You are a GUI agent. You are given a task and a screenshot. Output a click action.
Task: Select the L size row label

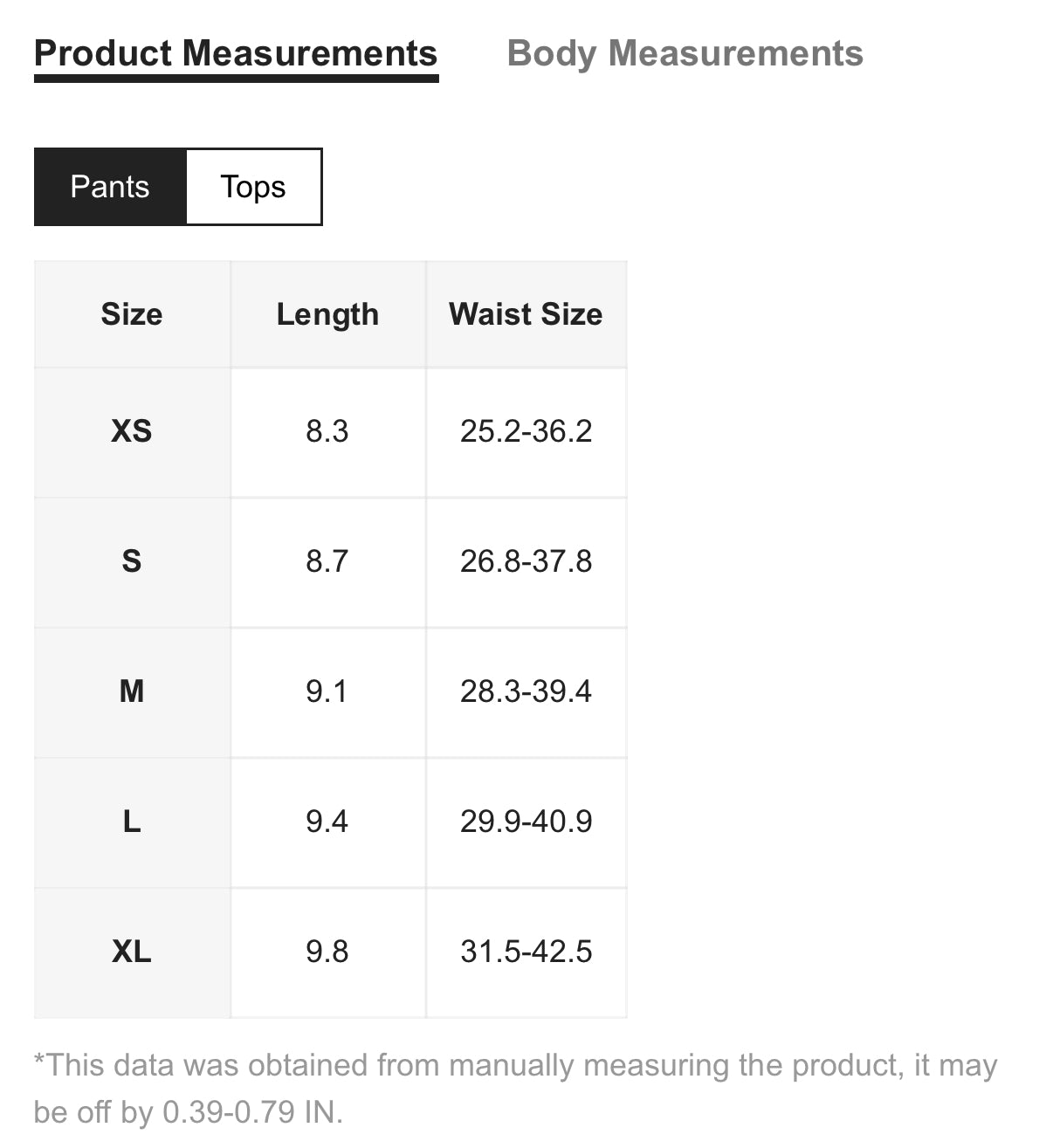(x=132, y=821)
